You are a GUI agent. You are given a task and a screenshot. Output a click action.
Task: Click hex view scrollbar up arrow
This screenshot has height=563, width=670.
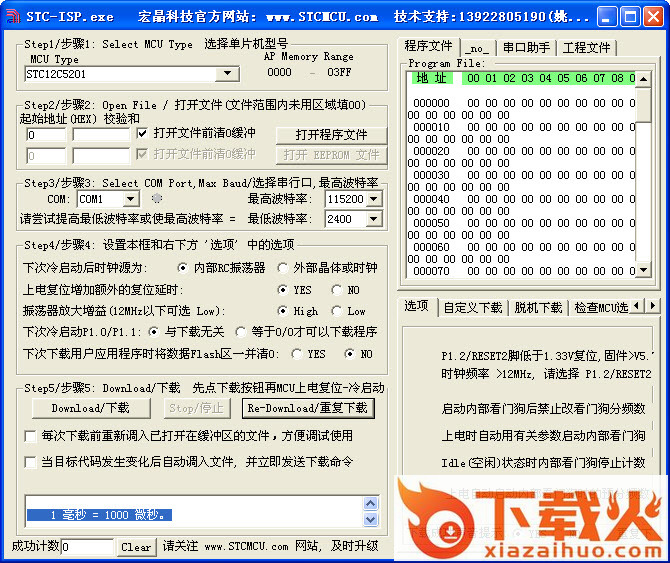(643, 79)
